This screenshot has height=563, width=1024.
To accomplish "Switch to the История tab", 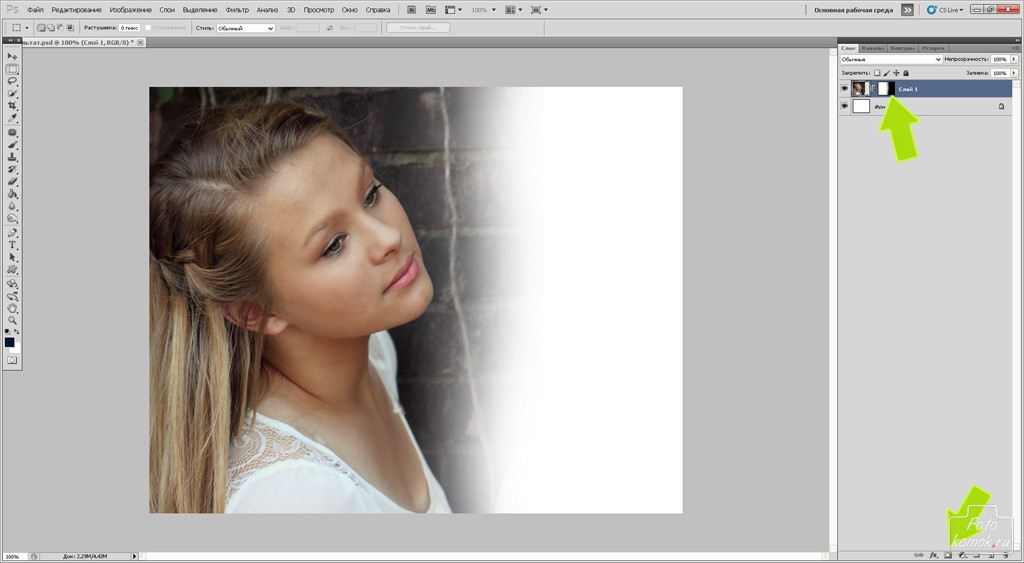I will pos(932,47).
